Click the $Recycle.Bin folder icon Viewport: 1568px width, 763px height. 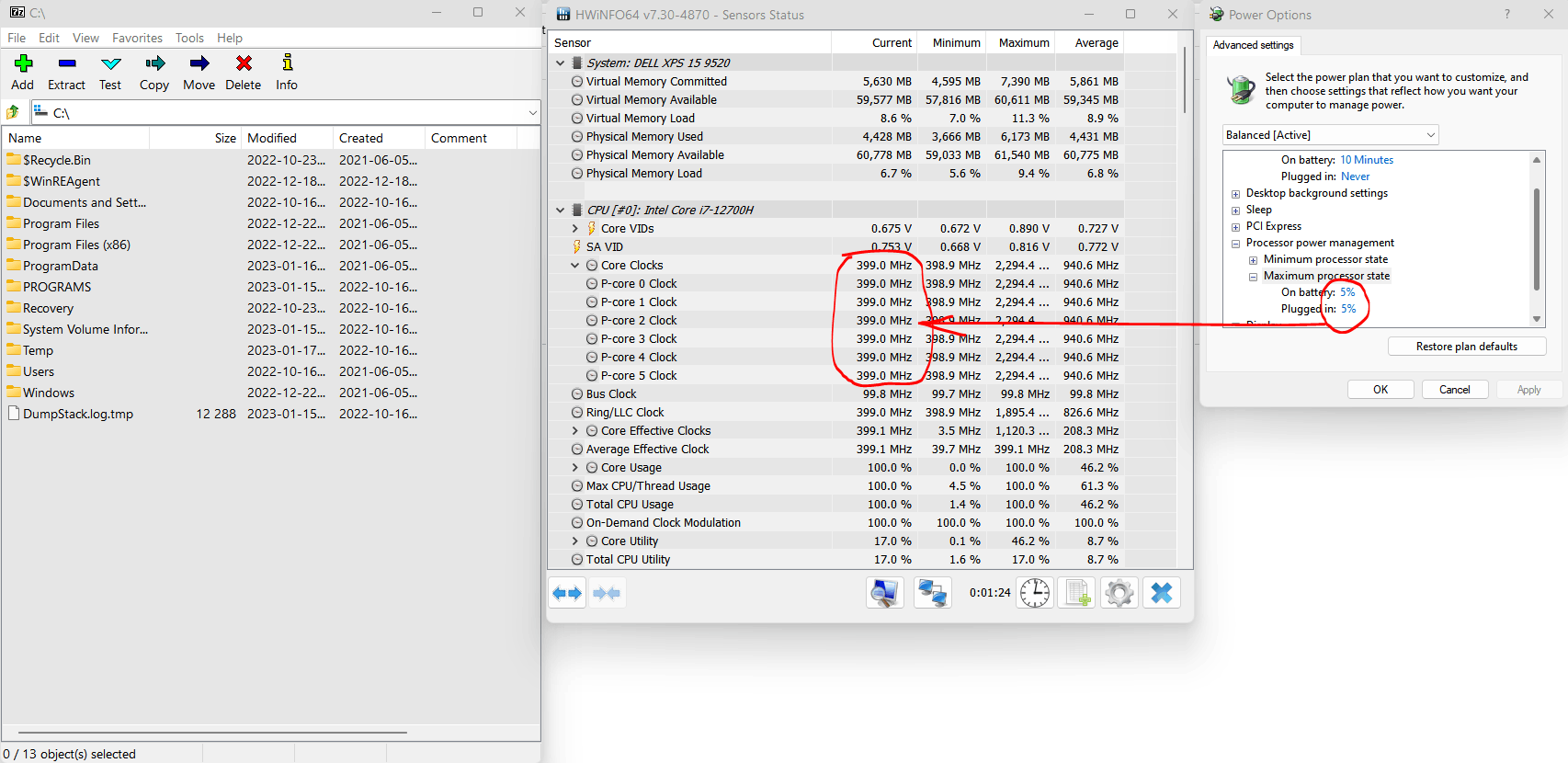pyautogui.click(x=14, y=159)
